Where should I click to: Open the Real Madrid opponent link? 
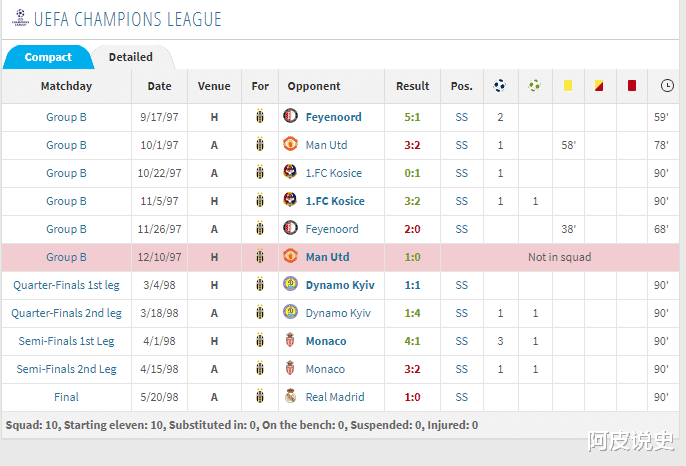[335, 397]
